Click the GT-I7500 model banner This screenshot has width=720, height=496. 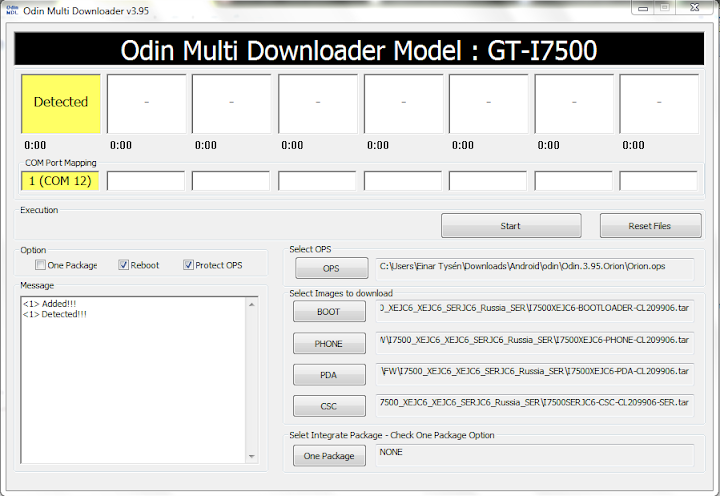point(359,49)
